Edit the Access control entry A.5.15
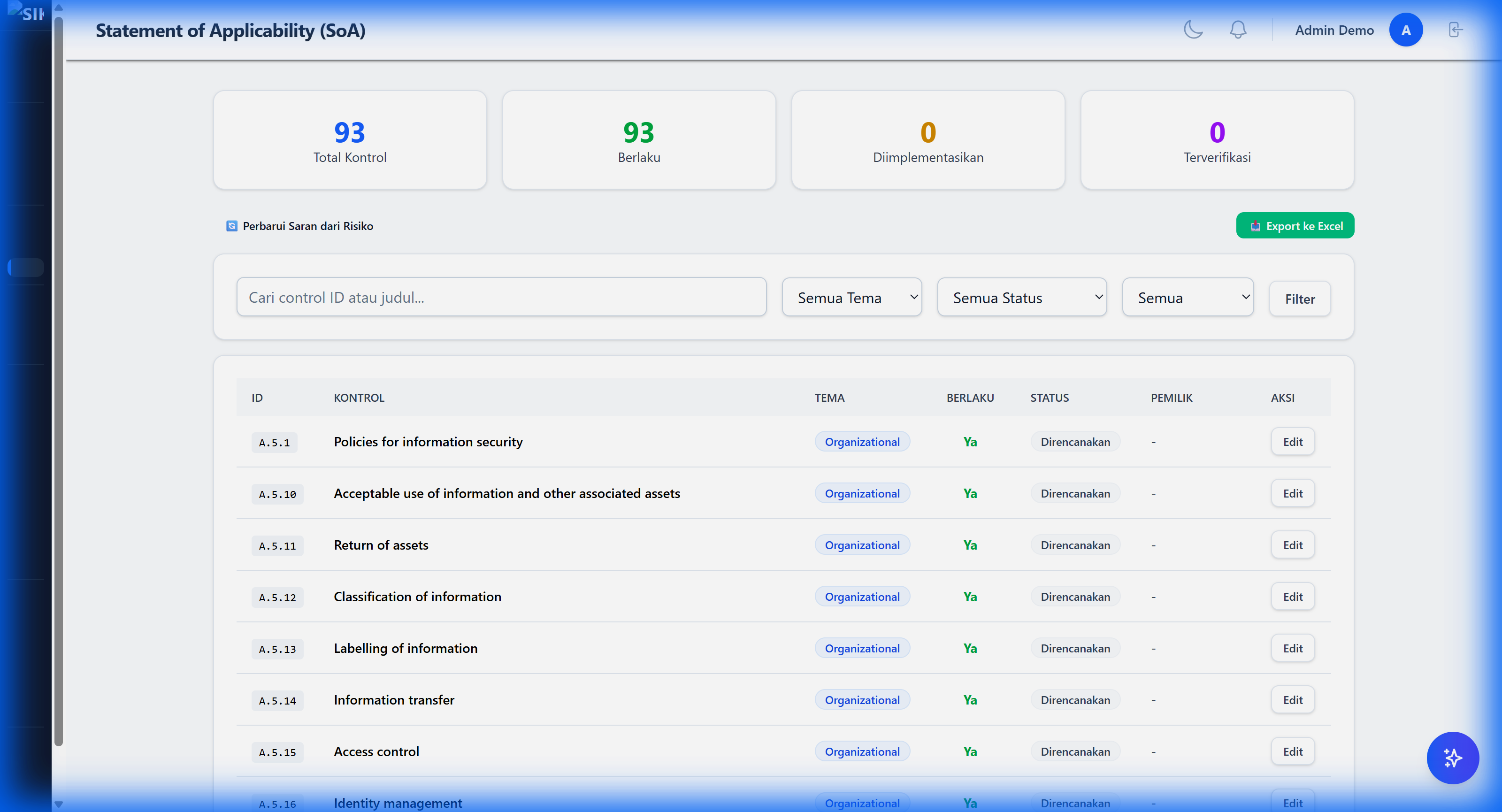The width and height of the screenshot is (1502, 812). (1293, 751)
